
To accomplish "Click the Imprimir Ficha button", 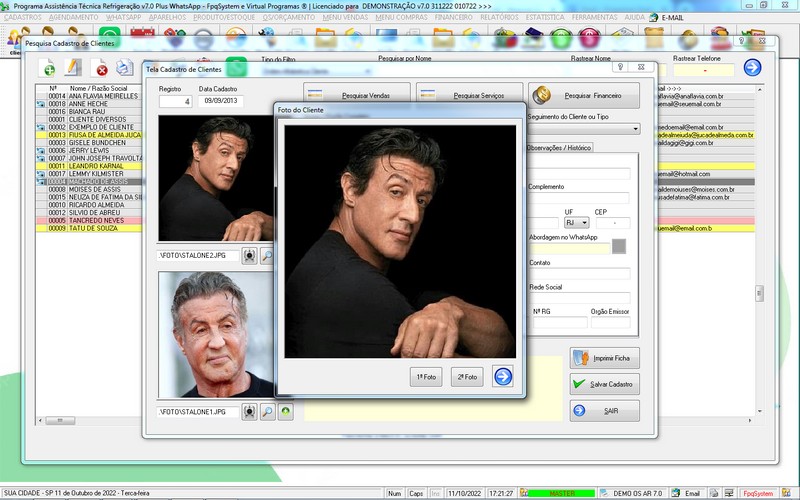I will [605, 358].
